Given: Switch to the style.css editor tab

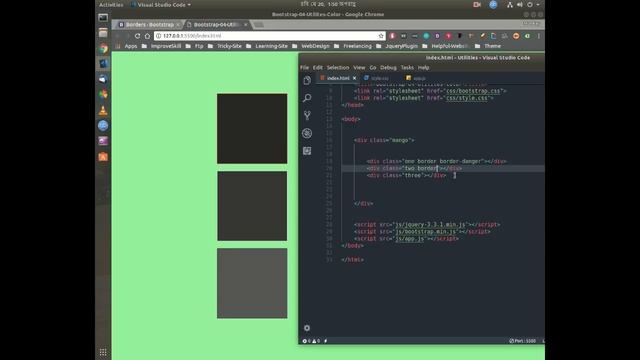Looking at the screenshot, I should [x=380, y=78].
